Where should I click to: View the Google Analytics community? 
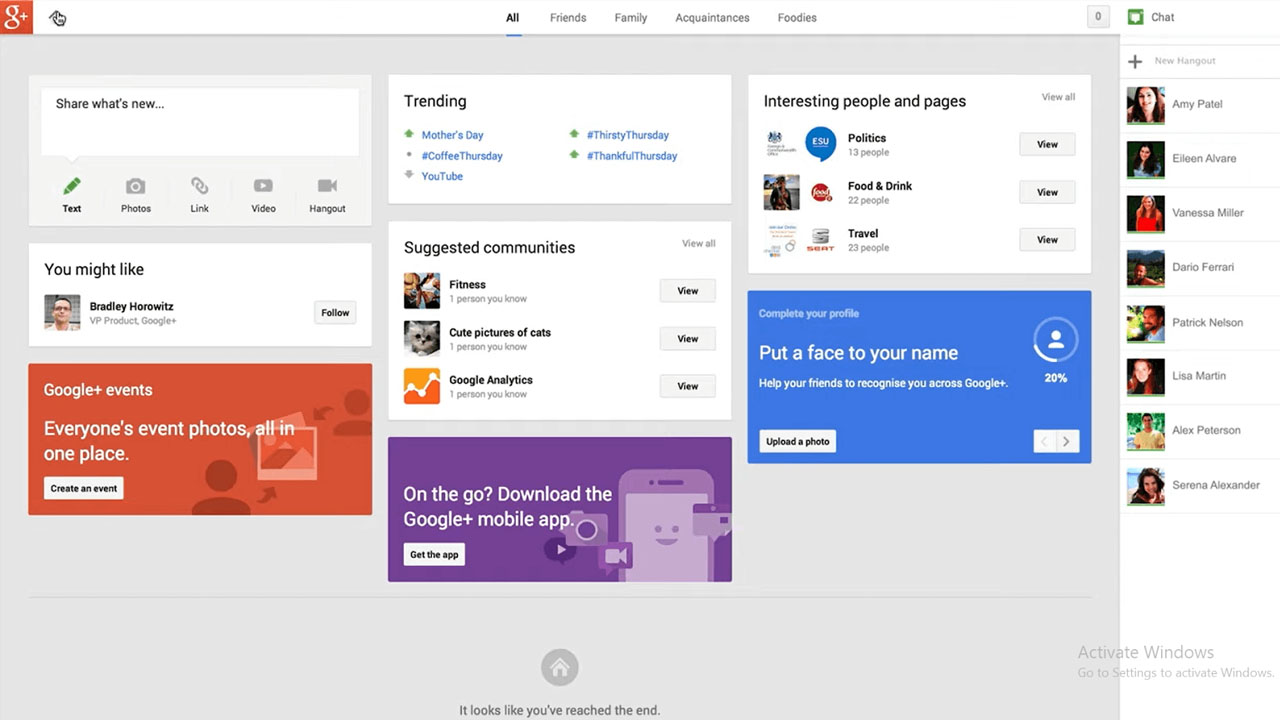pyautogui.click(x=688, y=386)
